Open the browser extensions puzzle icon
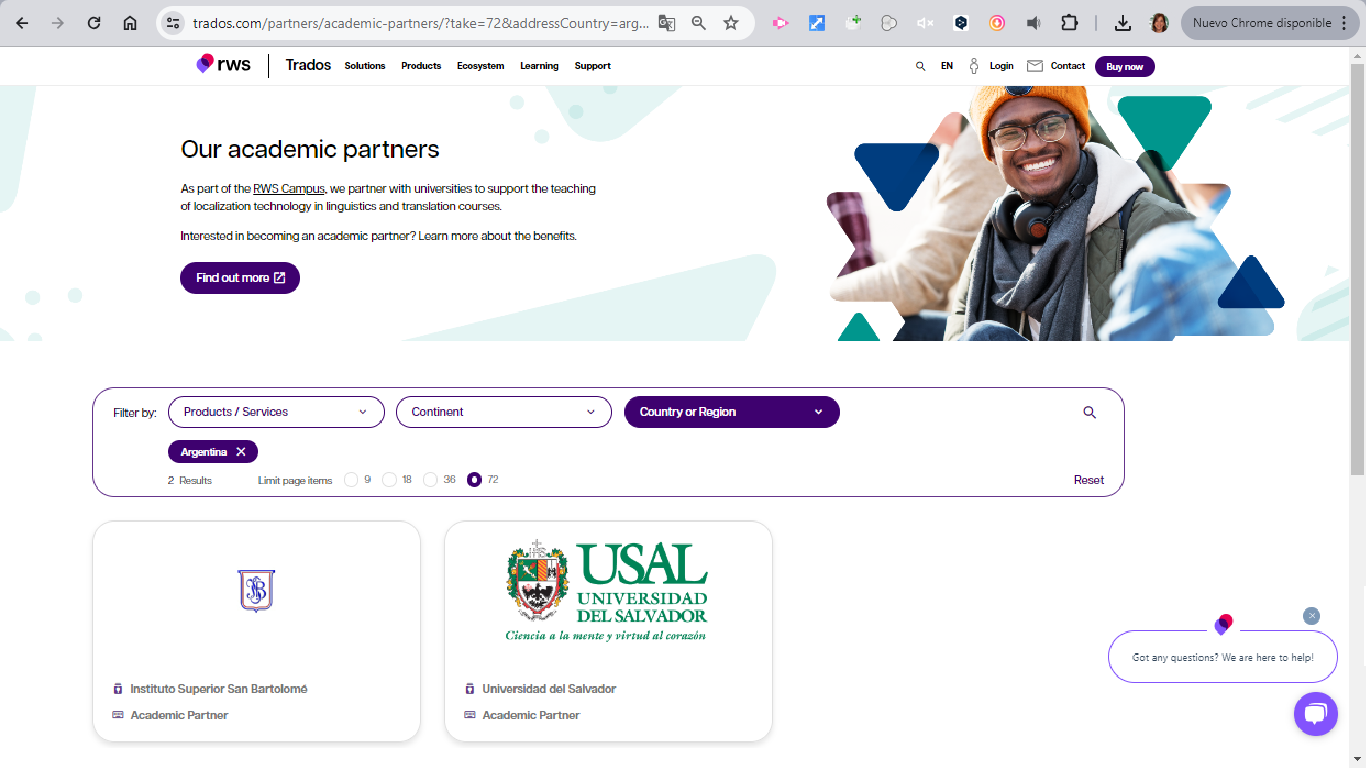 click(1069, 23)
